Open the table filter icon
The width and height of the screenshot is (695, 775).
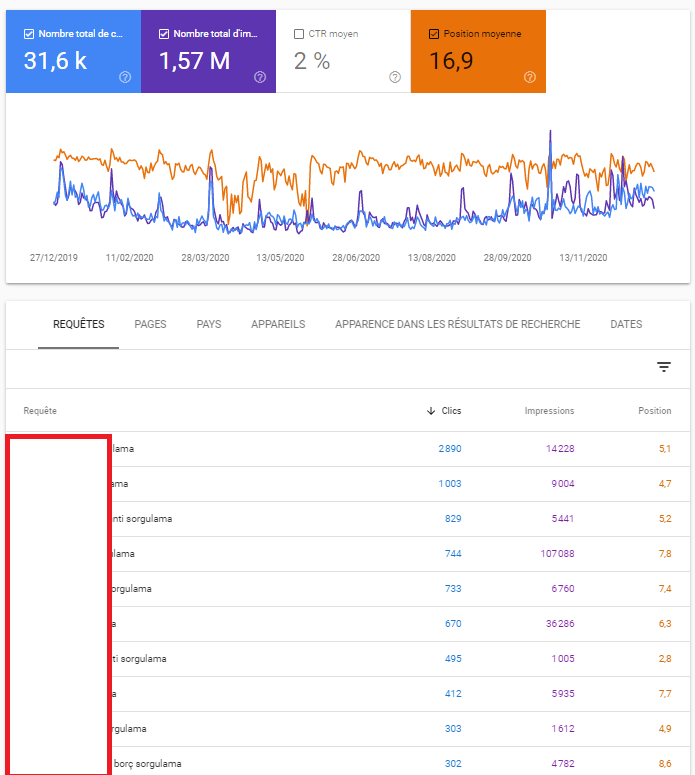pos(664,367)
